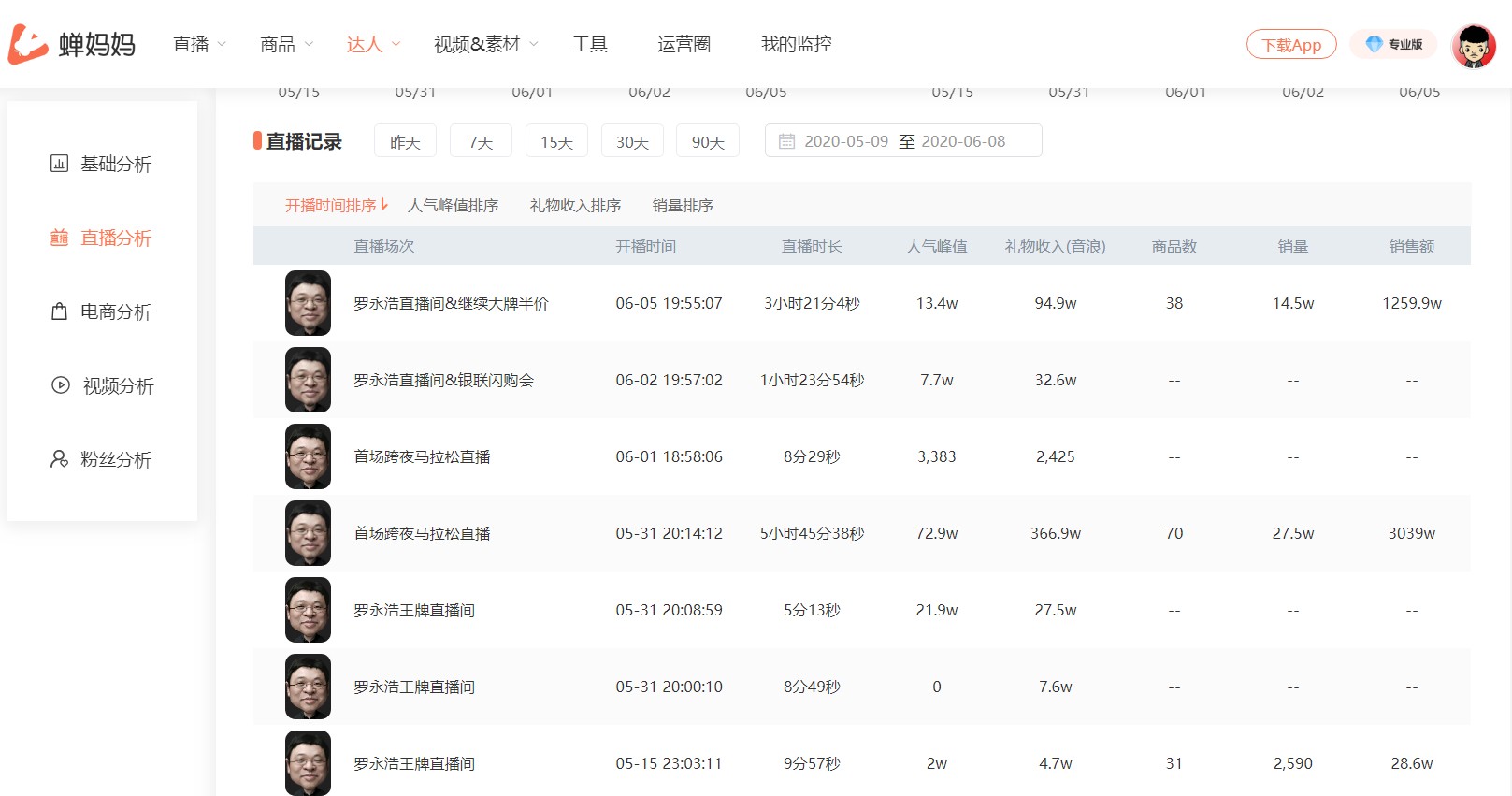Open 首场跨夜马拉松直播 lasting 5小时45分38秒
This screenshot has height=796, width=1512.
coord(422,533)
